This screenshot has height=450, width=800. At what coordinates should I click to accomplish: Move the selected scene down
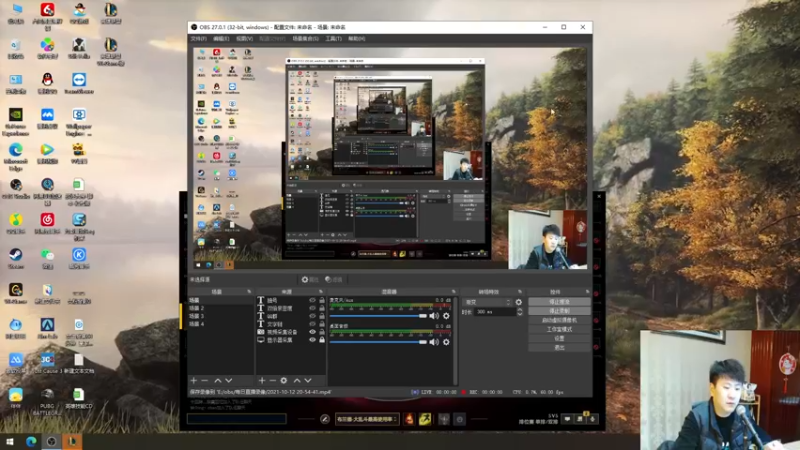[229, 381]
